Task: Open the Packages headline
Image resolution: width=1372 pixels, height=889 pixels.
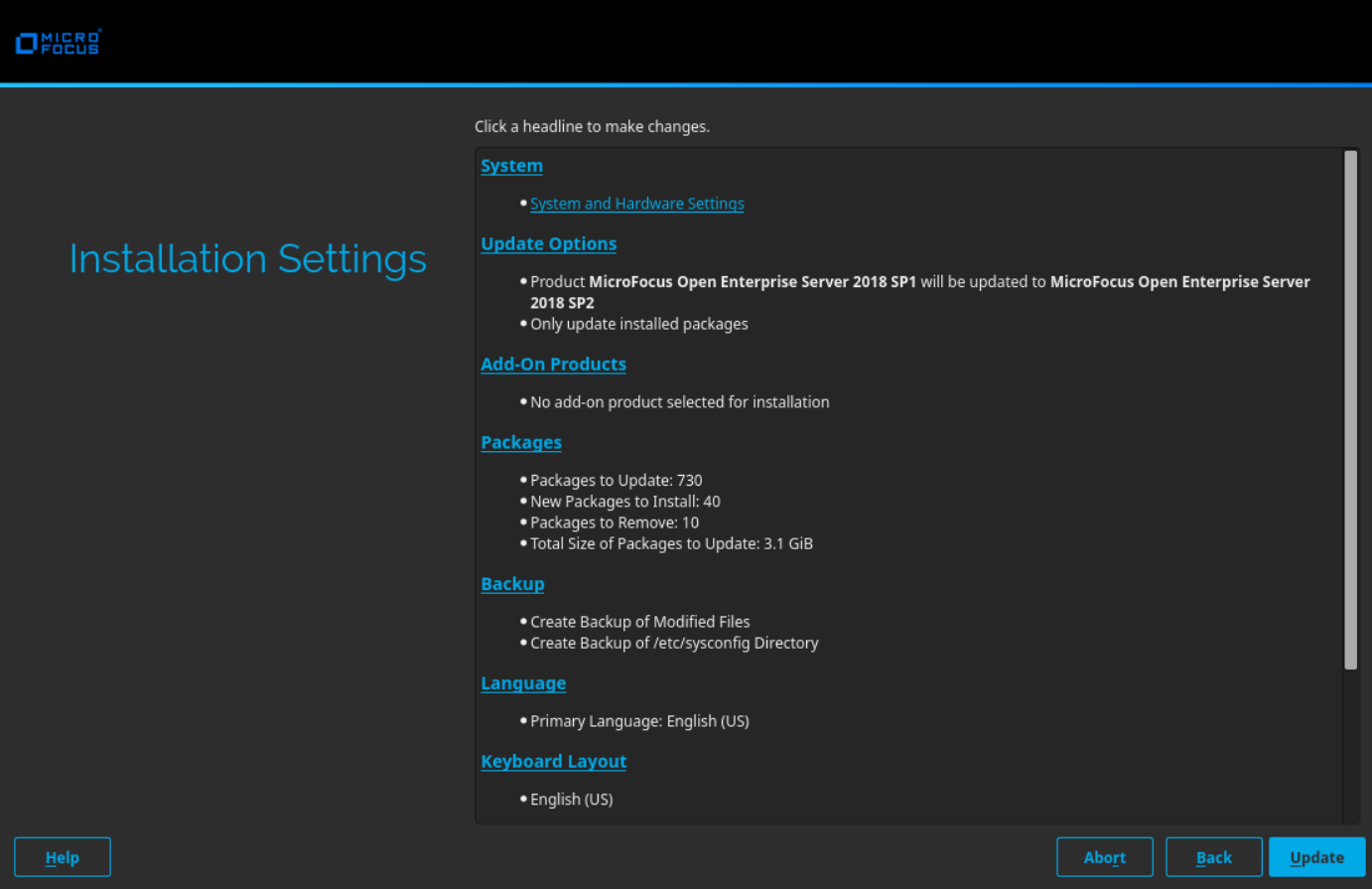Action: pos(521,443)
